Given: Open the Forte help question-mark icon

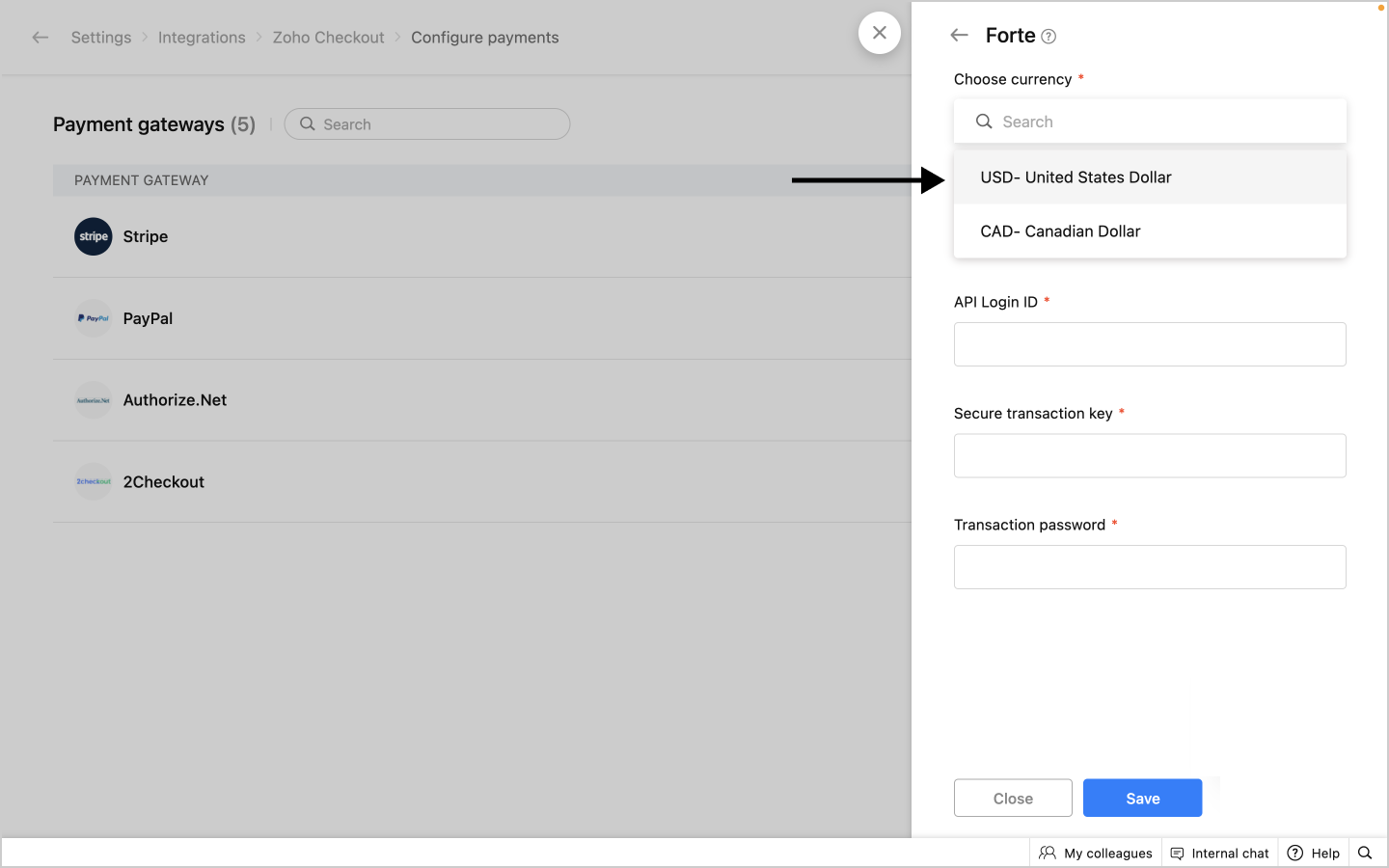Looking at the screenshot, I should [1049, 37].
